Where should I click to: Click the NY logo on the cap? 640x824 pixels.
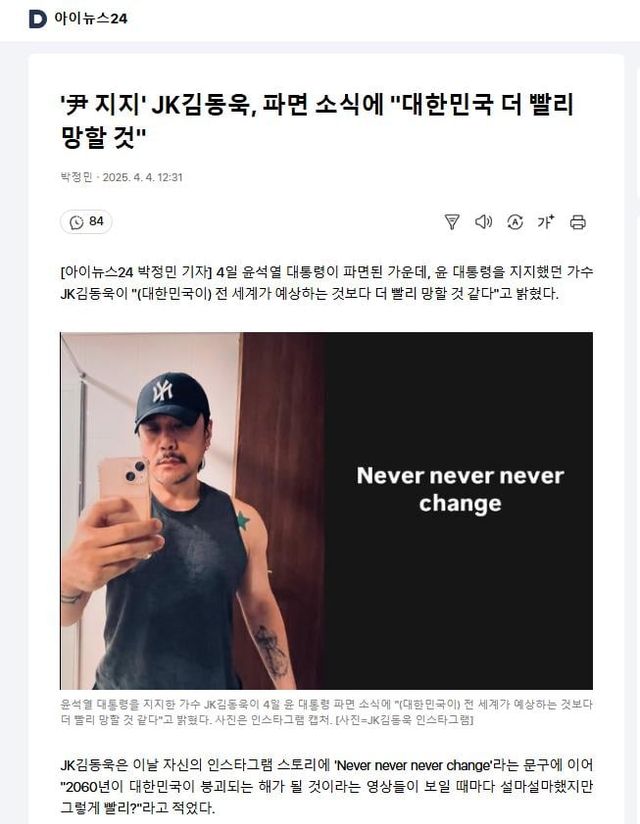163,391
